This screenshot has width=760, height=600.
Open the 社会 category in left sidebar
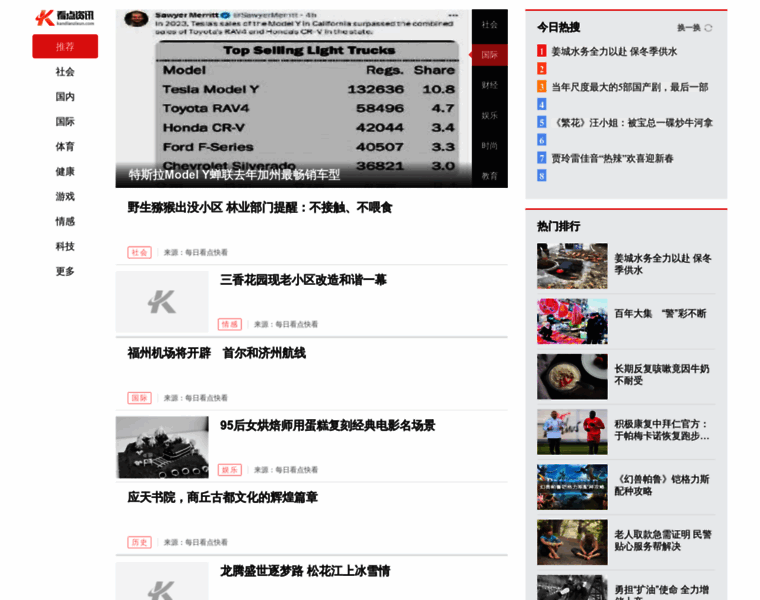tap(65, 72)
